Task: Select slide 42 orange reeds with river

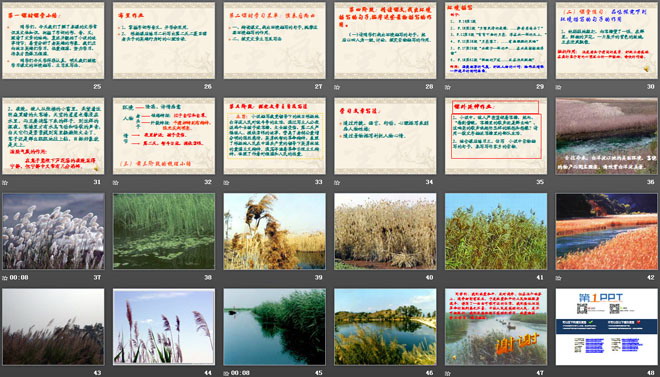Action: pos(607,231)
